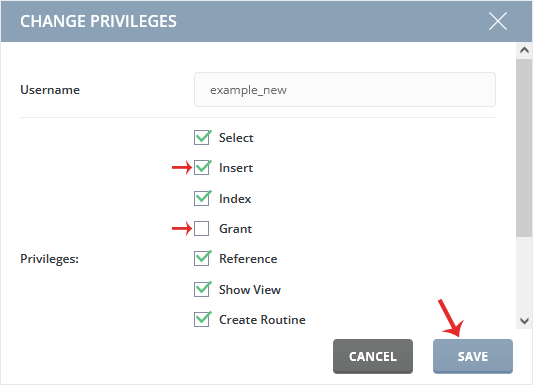Click the scrollbar down arrow

(x=524, y=321)
